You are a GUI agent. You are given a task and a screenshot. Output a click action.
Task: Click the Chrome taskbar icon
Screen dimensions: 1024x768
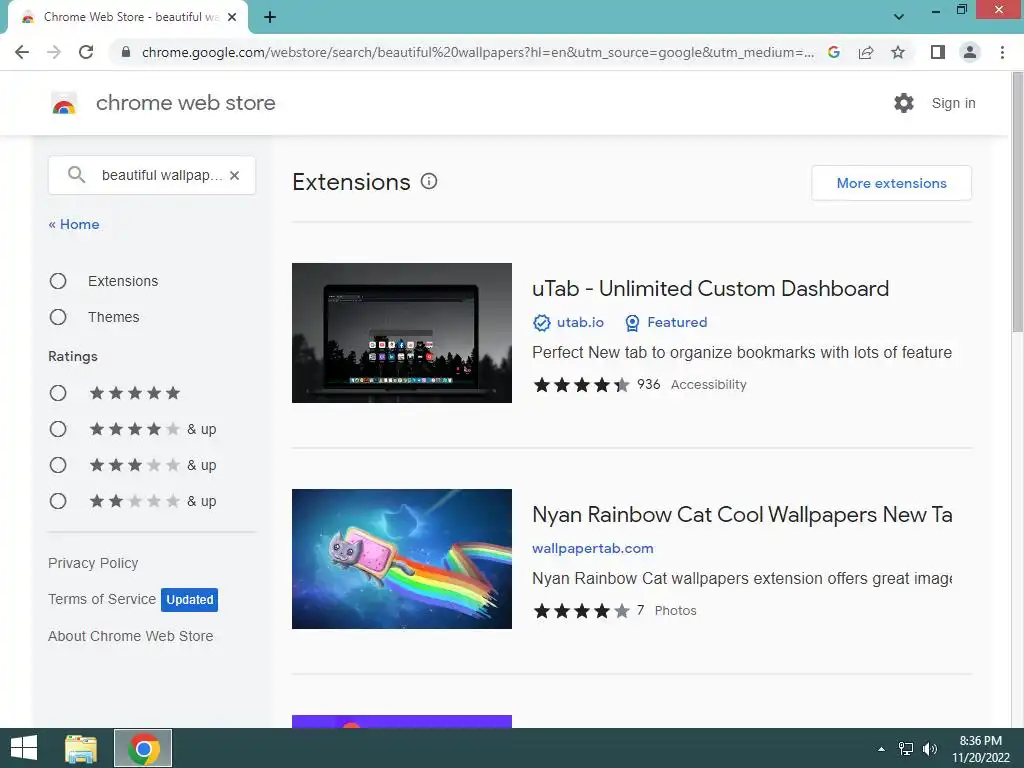tap(143, 748)
